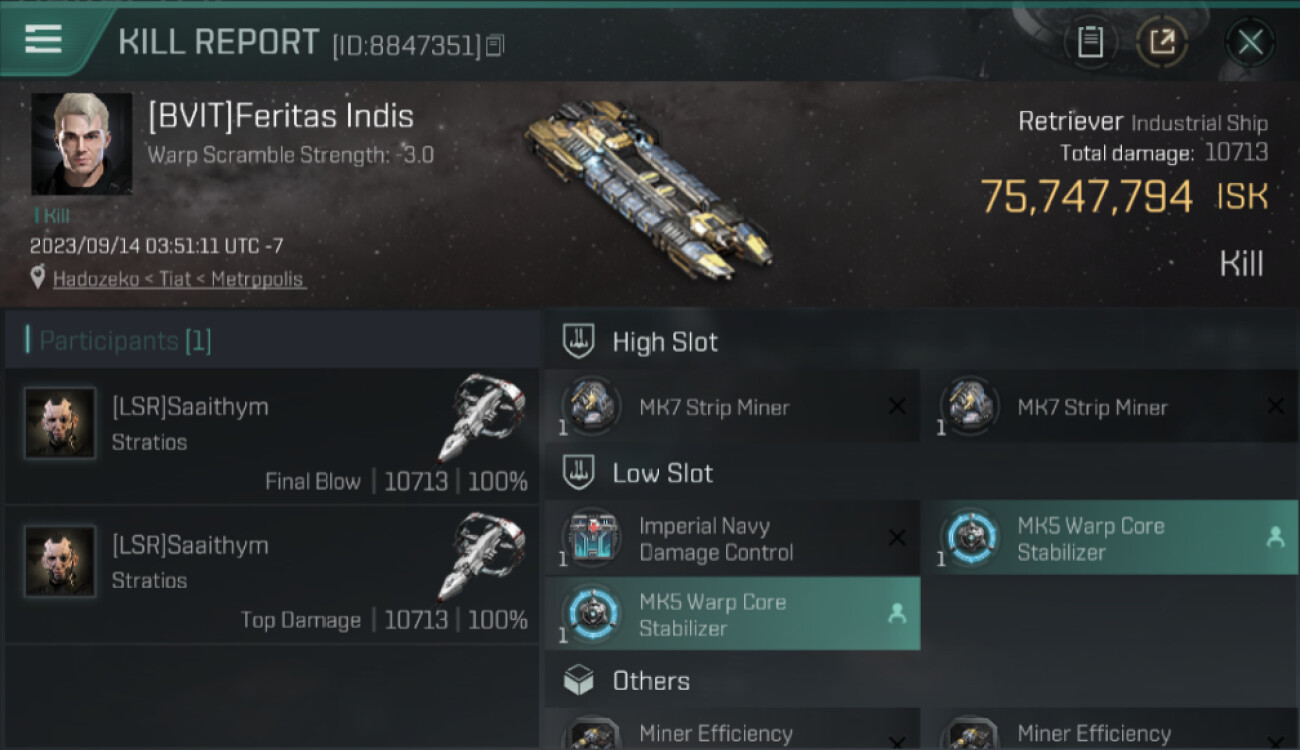Click the Stratios ship icon in Top Damage row

point(481,555)
